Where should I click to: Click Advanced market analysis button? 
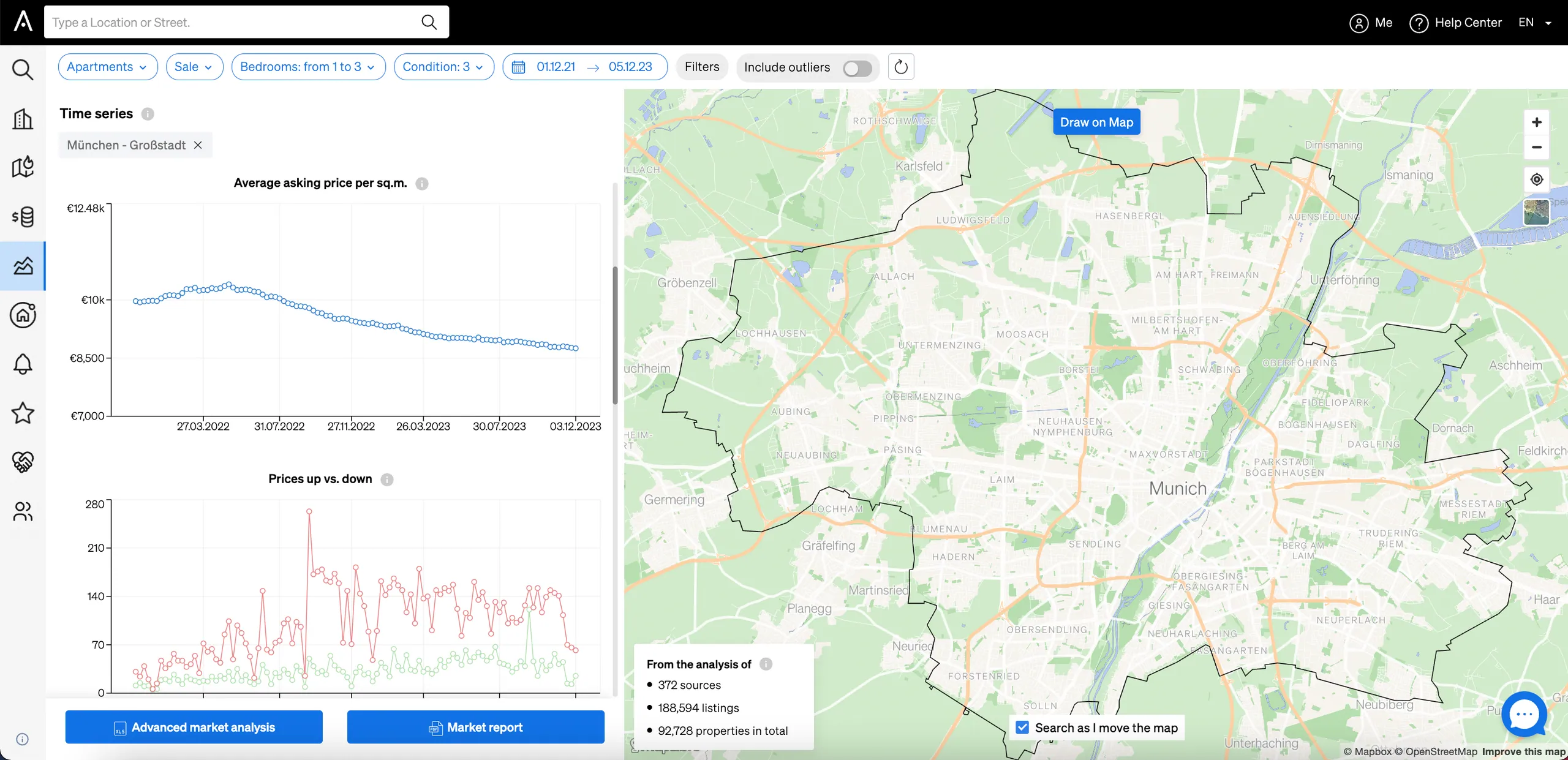pyautogui.click(x=194, y=727)
